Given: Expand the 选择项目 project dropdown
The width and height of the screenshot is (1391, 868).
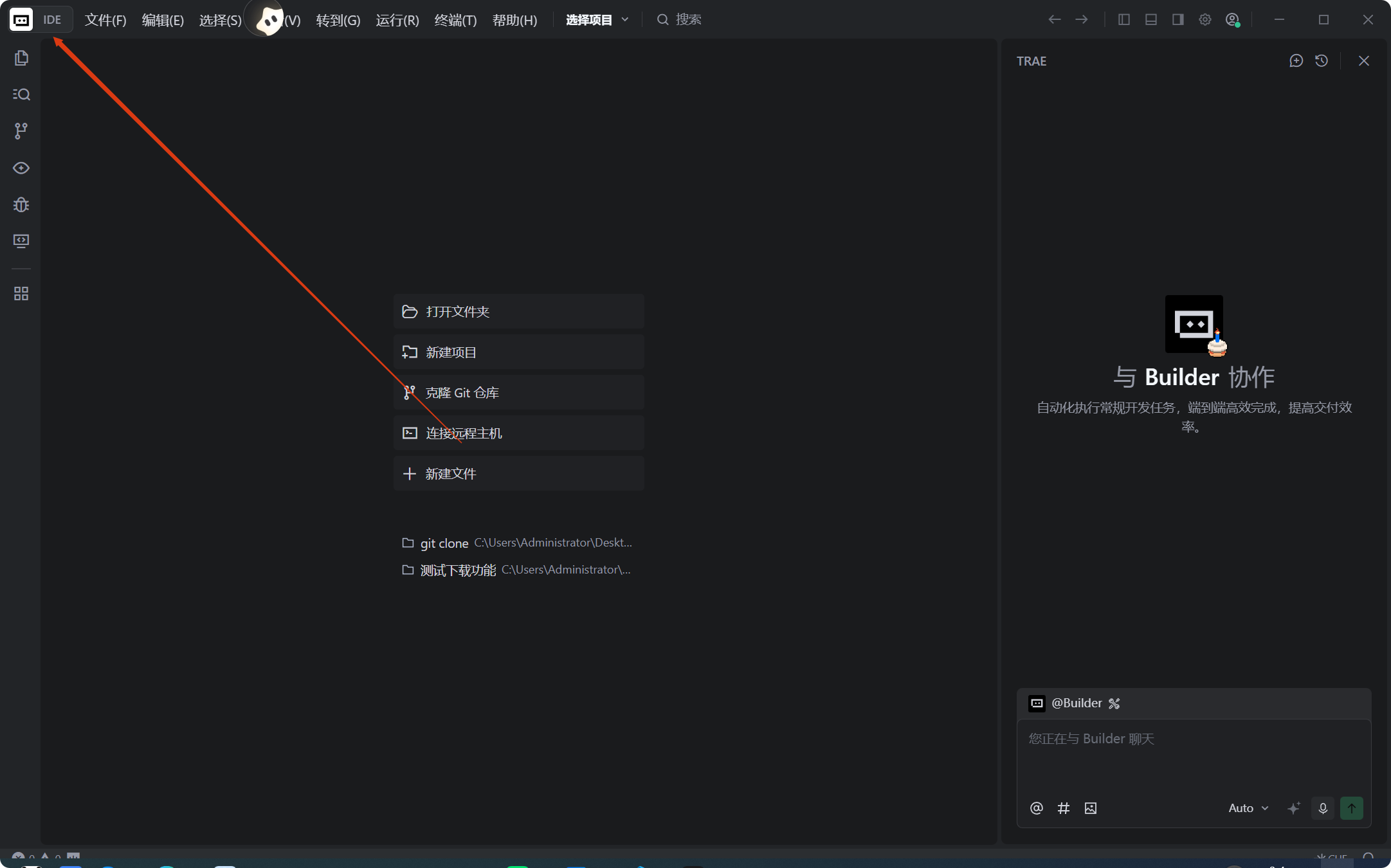Looking at the screenshot, I should click(x=597, y=20).
